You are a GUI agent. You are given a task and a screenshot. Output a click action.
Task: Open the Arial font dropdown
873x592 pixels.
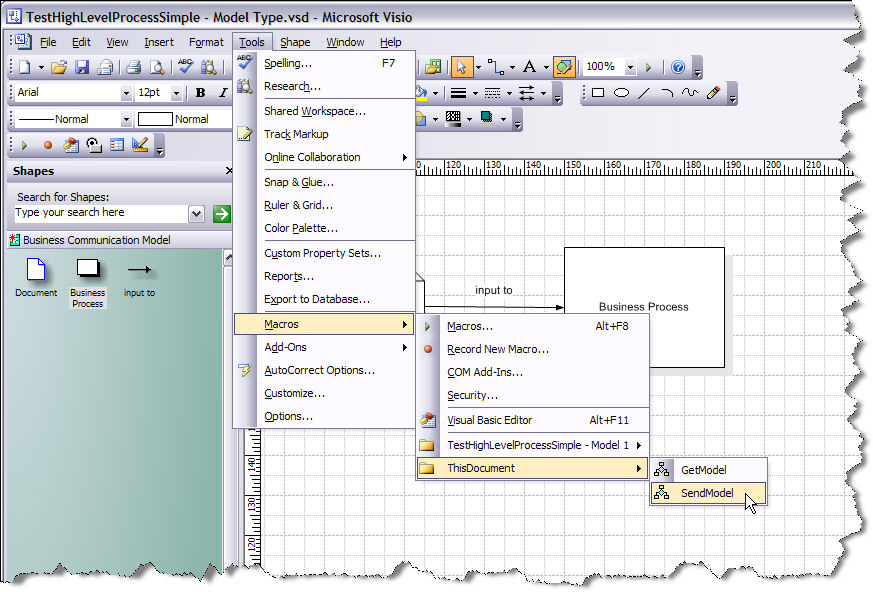127,91
